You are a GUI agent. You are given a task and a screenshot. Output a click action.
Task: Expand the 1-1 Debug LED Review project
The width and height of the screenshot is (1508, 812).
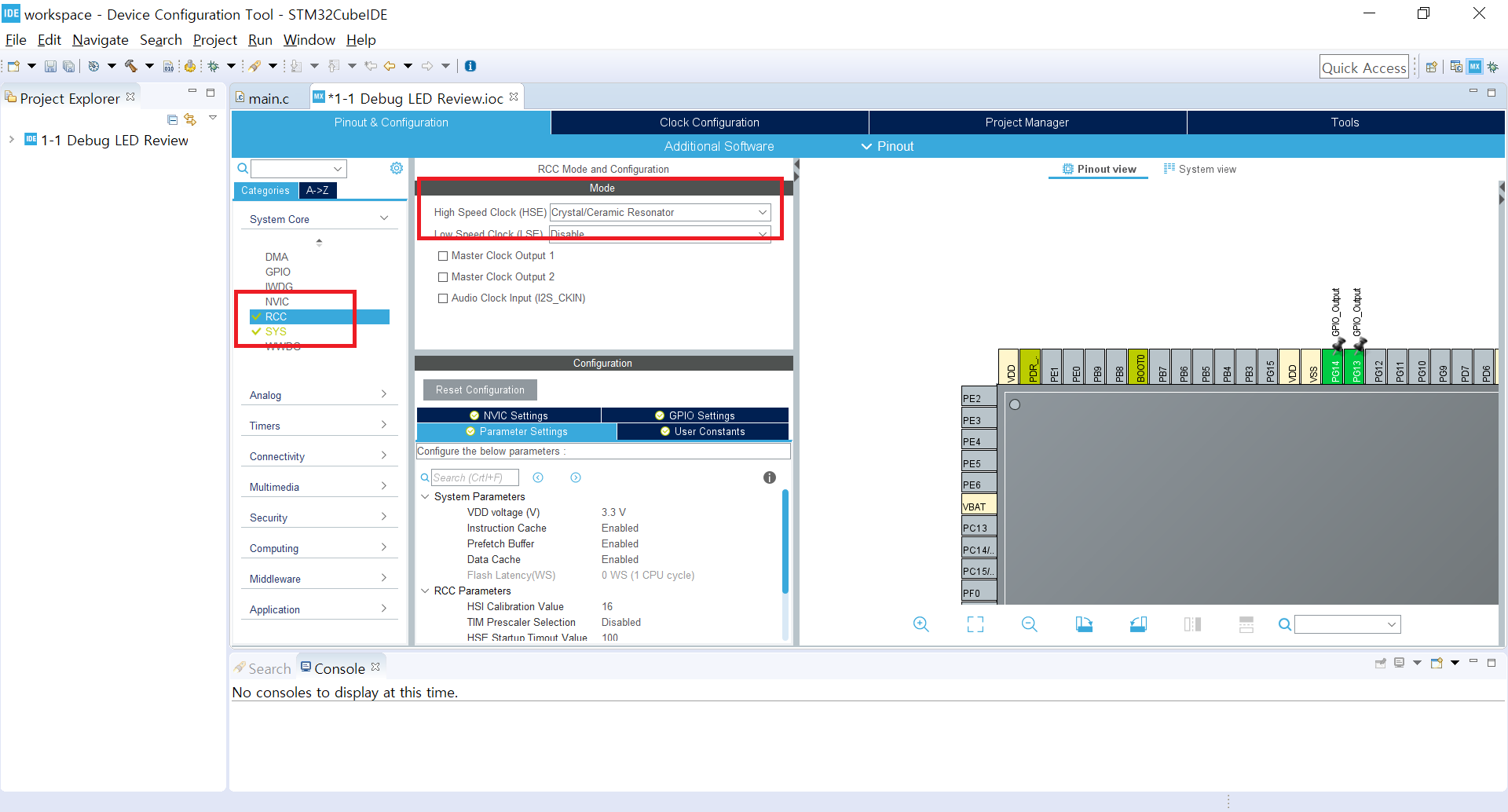click(12, 140)
